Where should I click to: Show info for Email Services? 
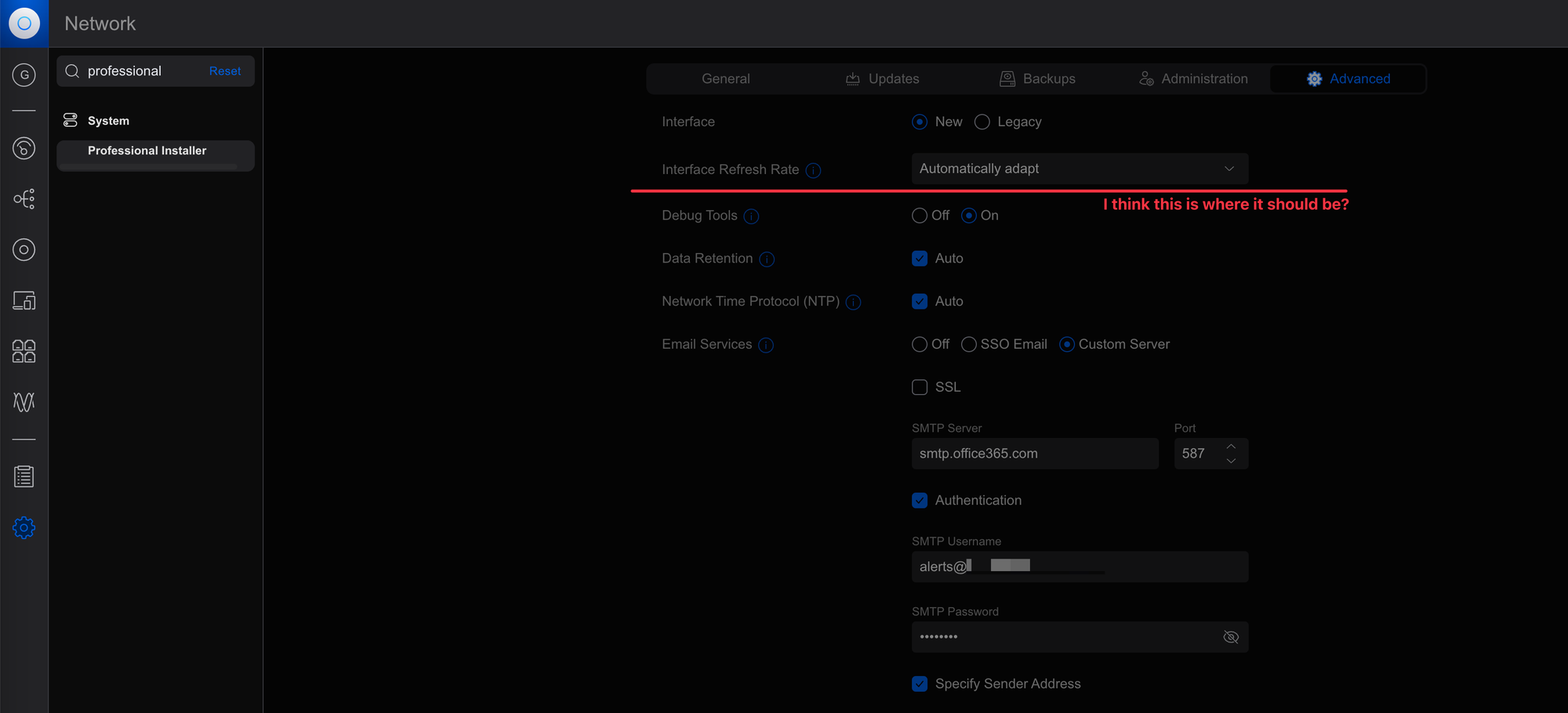[766, 345]
